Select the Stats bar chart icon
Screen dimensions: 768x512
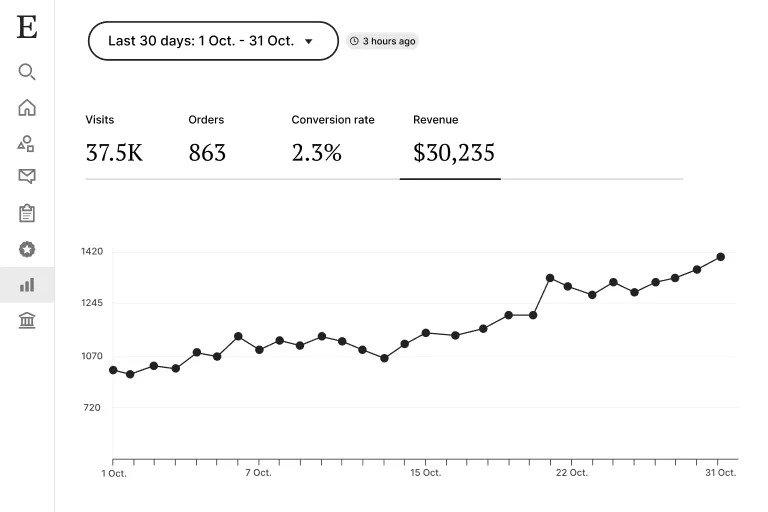(27, 285)
